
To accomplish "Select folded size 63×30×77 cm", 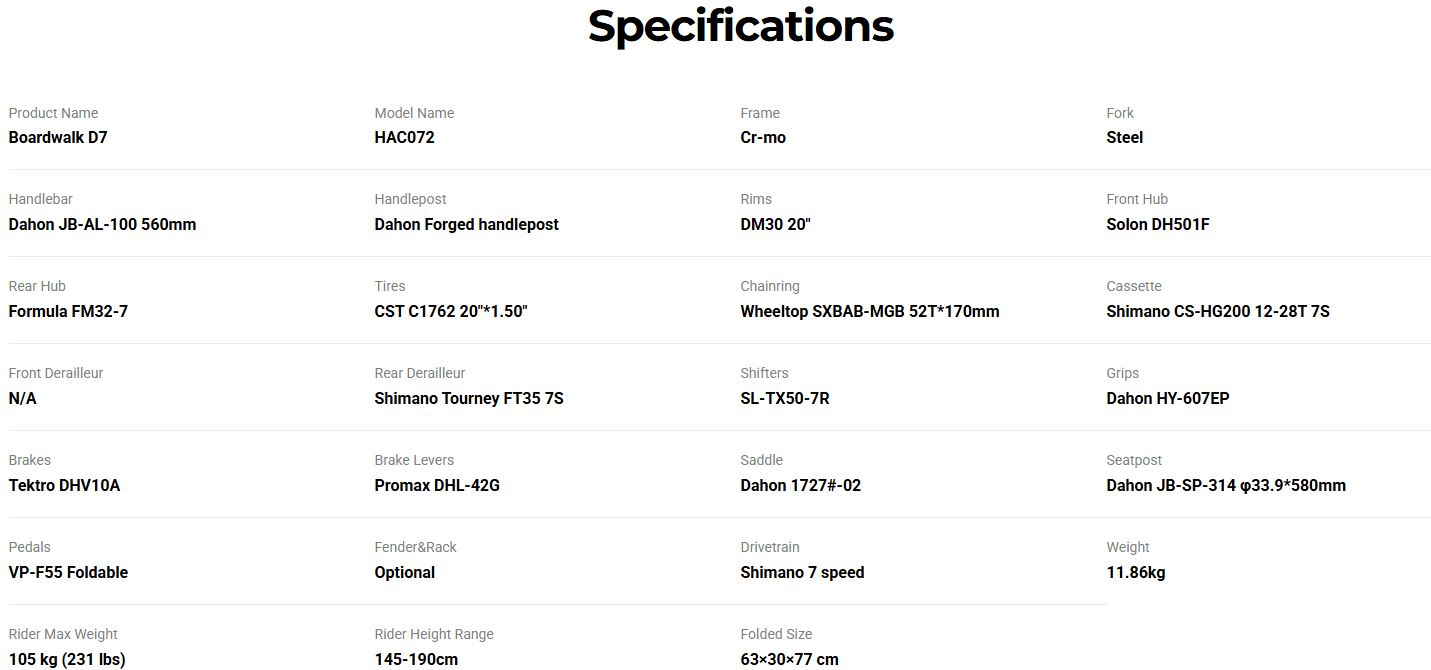I will click(789, 660).
